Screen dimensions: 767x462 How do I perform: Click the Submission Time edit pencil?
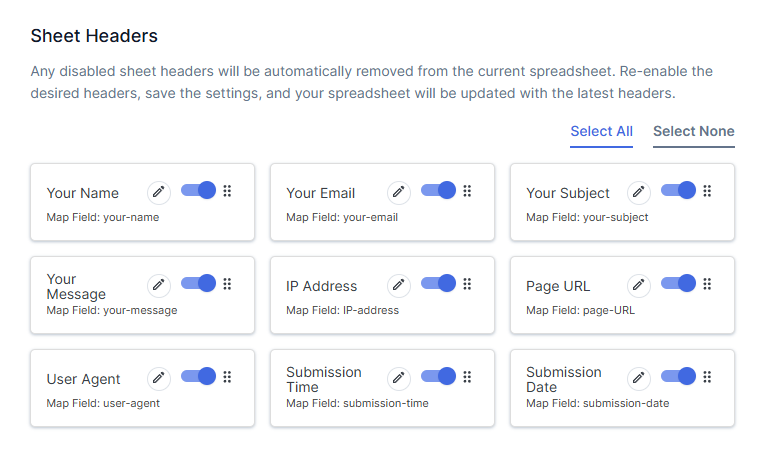pyautogui.click(x=398, y=378)
